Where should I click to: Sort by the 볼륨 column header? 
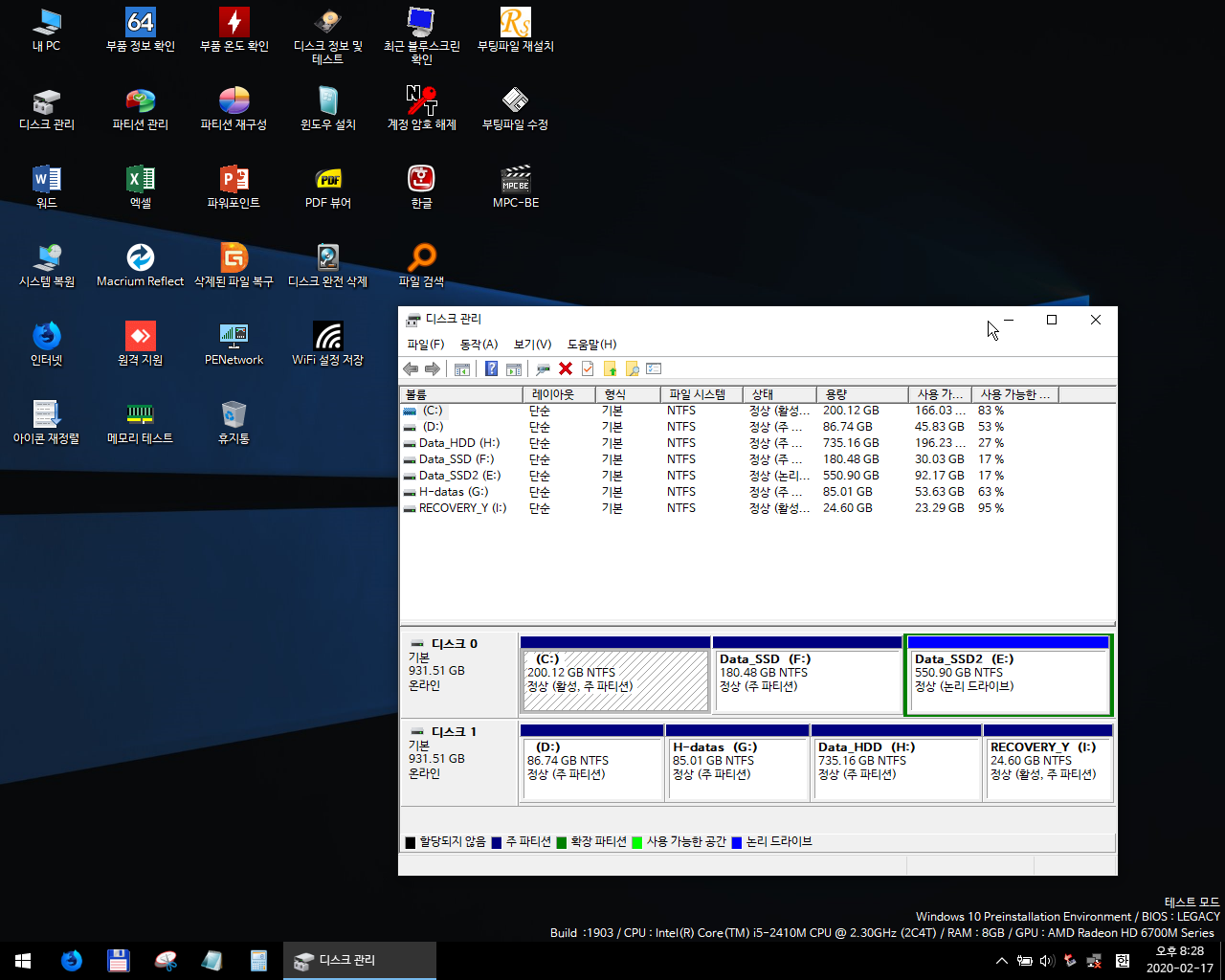tap(460, 394)
